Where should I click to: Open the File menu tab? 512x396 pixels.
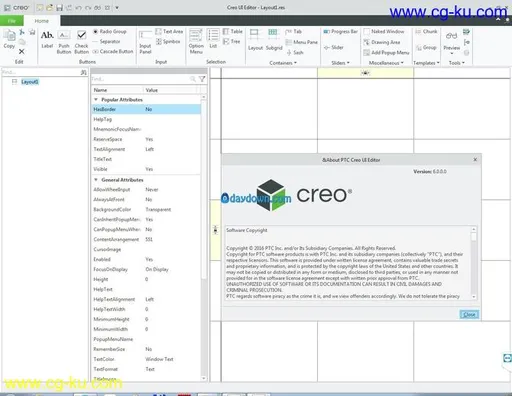click(x=12, y=21)
